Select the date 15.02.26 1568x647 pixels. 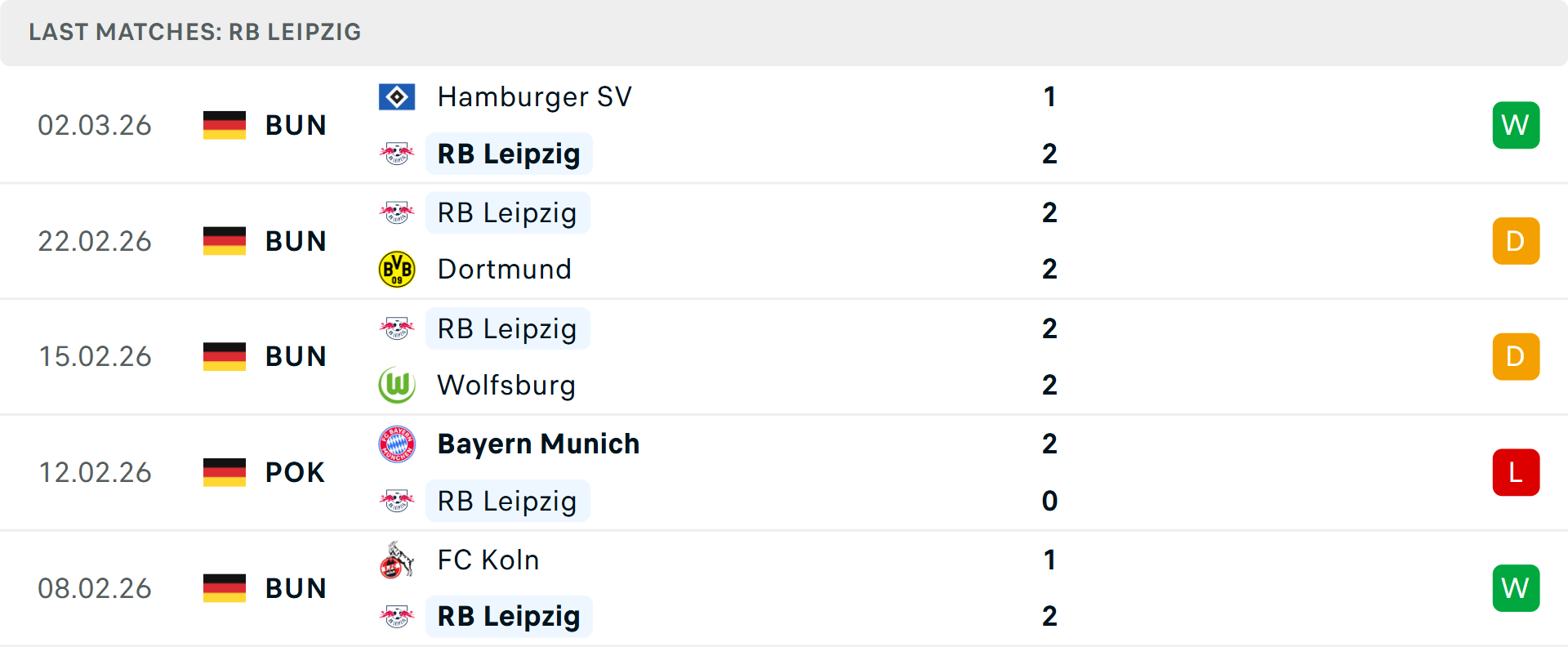(95, 355)
